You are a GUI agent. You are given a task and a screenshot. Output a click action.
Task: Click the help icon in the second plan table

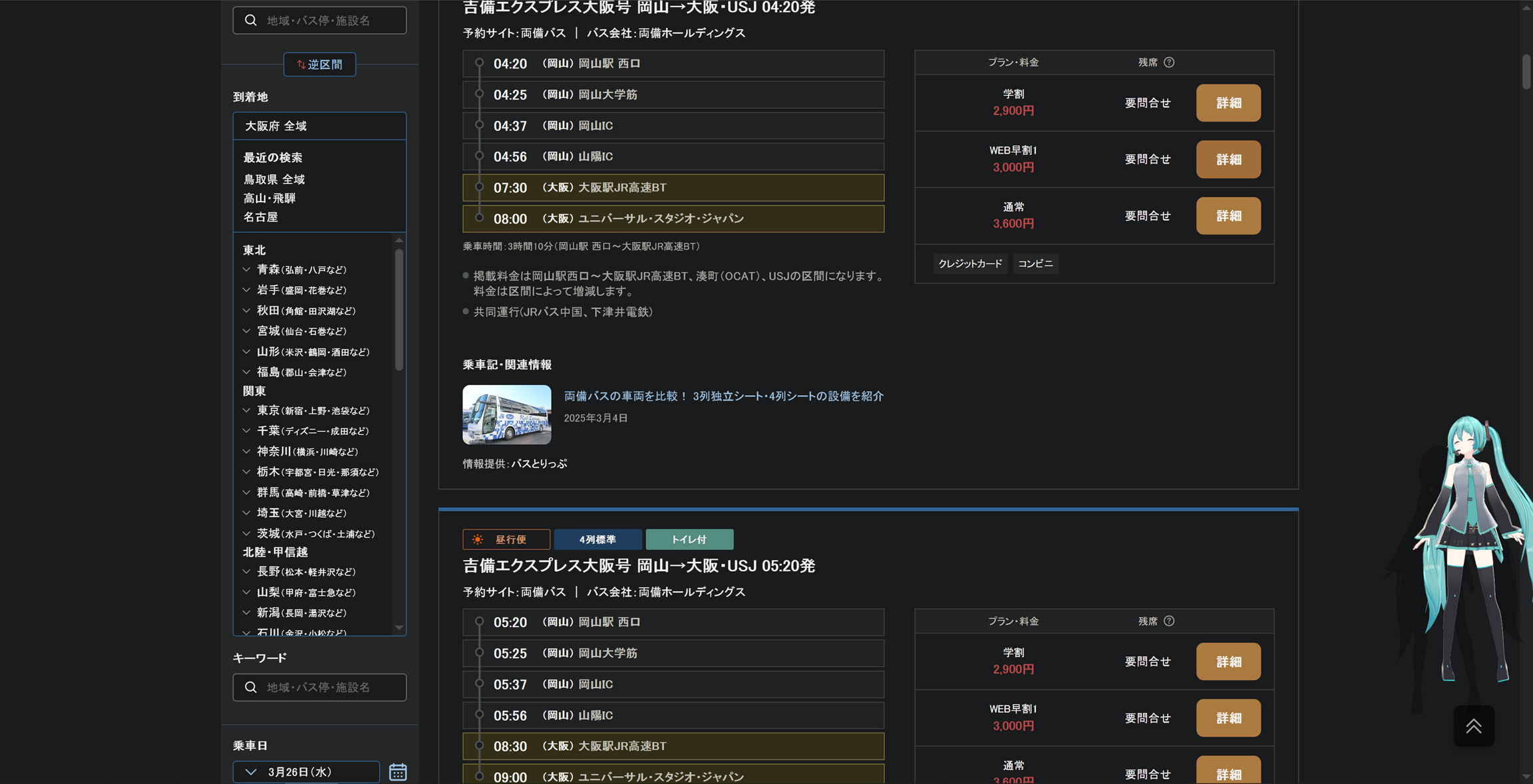[x=1169, y=621]
